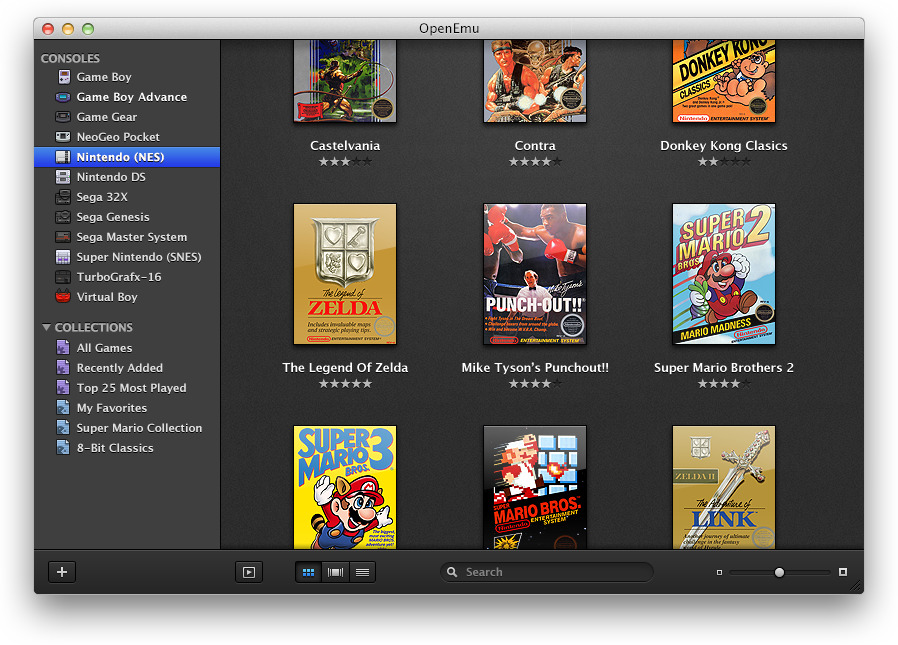Image resolution: width=898 pixels, height=645 pixels.
Task: Click the Game Boy Advance console icon
Action: tap(63, 97)
